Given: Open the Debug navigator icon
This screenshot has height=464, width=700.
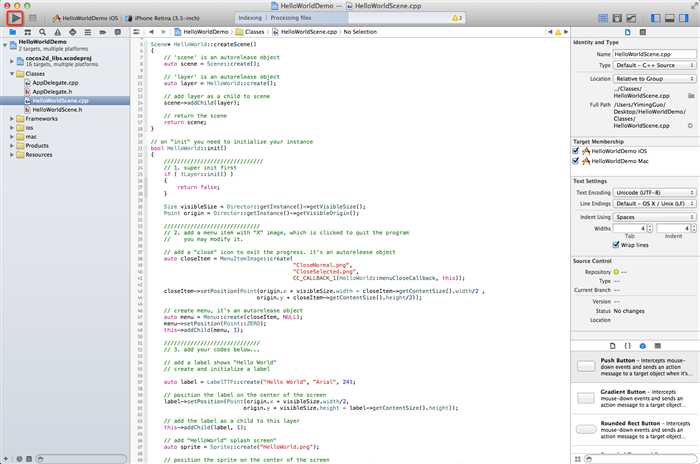Looking at the screenshot, I should pos(88,32).
